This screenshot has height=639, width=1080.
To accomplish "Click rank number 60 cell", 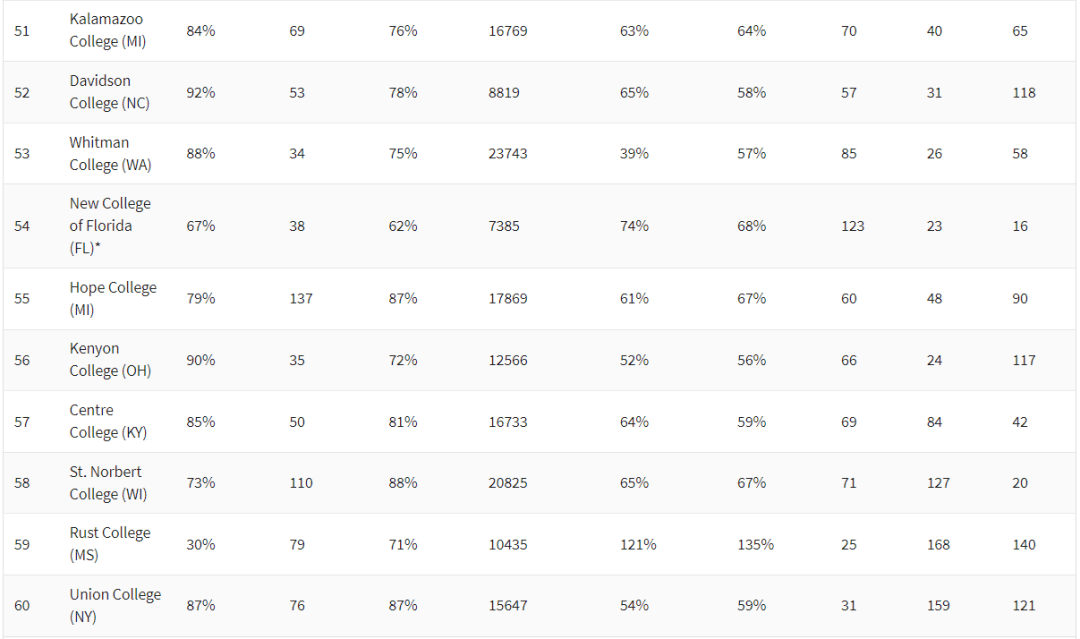I will pyautogui.click(x=22, y=605).
